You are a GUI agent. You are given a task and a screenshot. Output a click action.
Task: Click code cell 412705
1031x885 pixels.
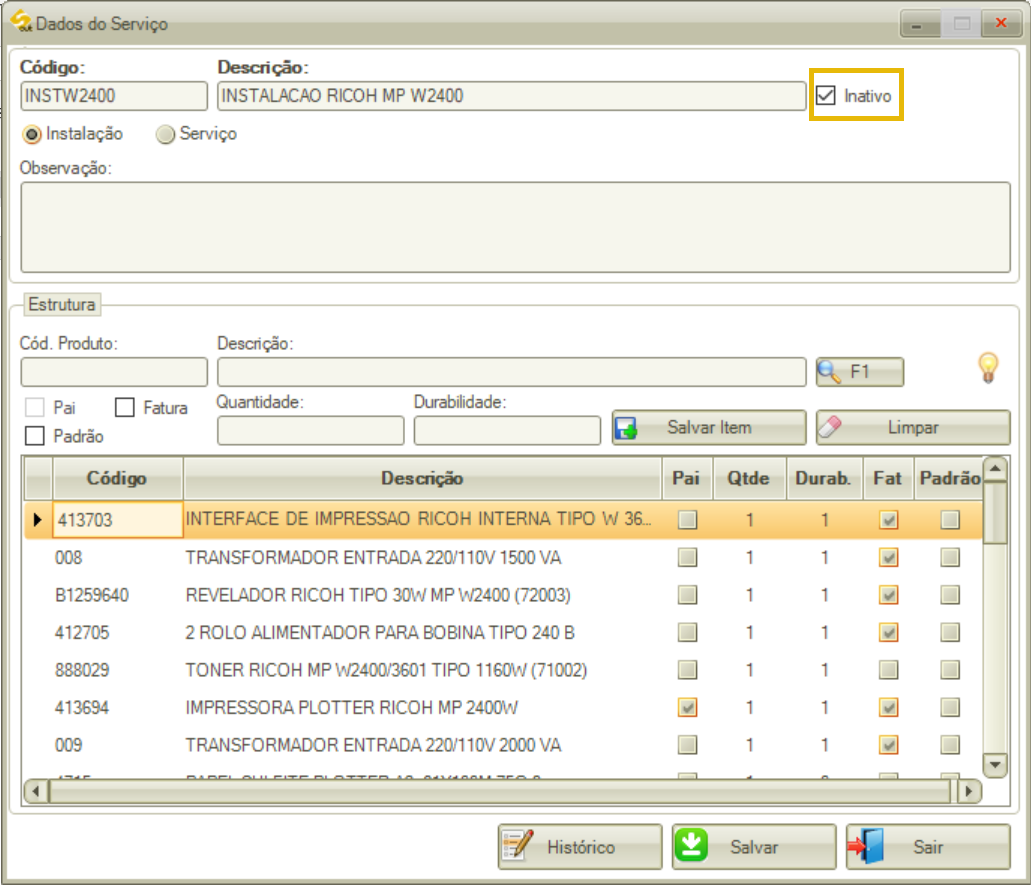pyautogui.click(x=118, y=633)
